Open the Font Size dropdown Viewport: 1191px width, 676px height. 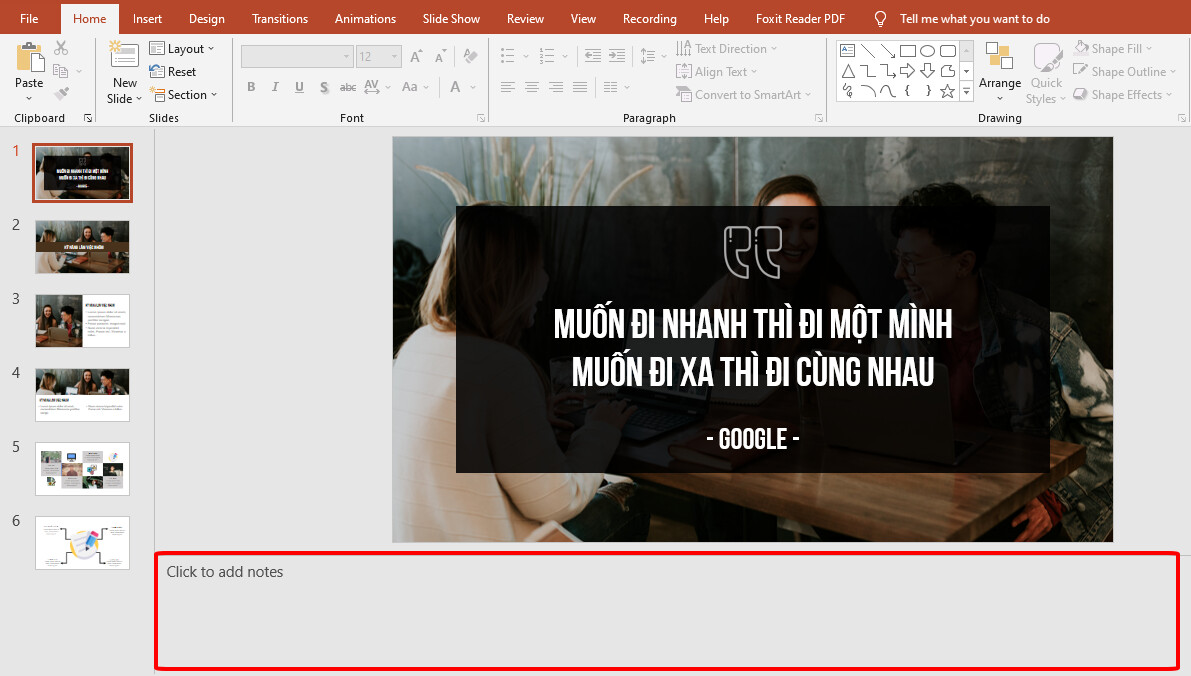point(393,56)
